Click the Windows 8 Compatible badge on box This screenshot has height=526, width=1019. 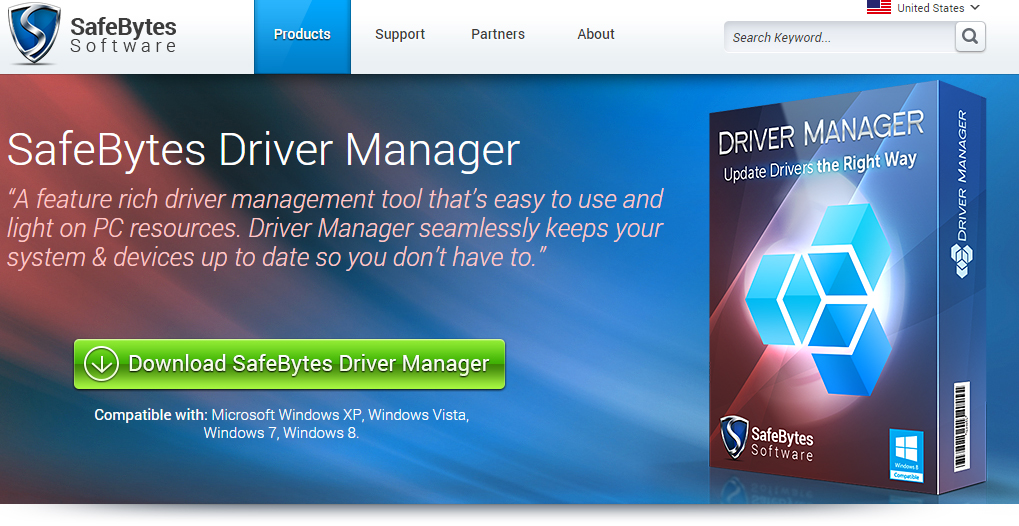point(907,454)
